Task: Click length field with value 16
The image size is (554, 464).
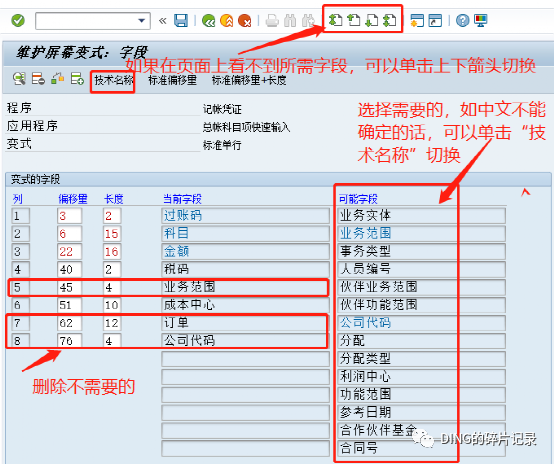Action: click(x=112, y=252)
